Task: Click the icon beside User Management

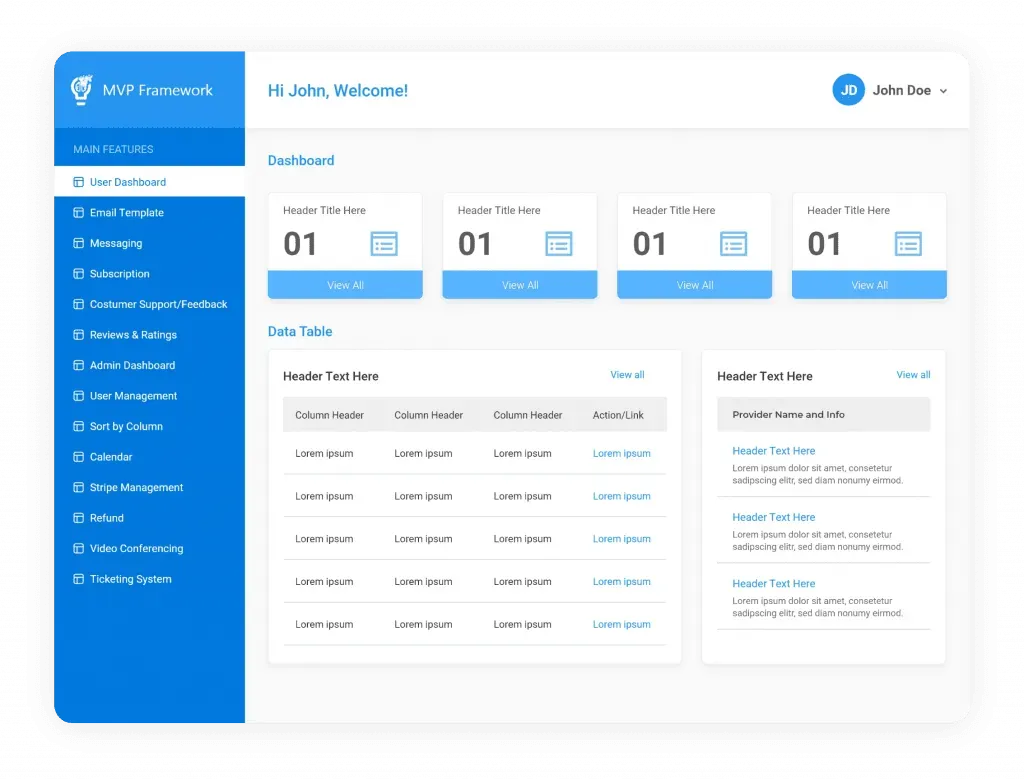Action: pyautogui.click(x=78, y=396)
